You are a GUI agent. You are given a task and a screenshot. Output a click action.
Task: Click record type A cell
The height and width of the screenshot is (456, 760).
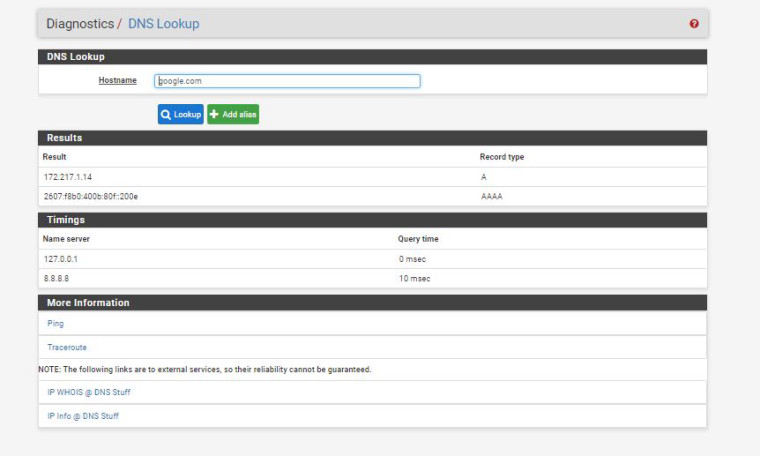point(483,177)
